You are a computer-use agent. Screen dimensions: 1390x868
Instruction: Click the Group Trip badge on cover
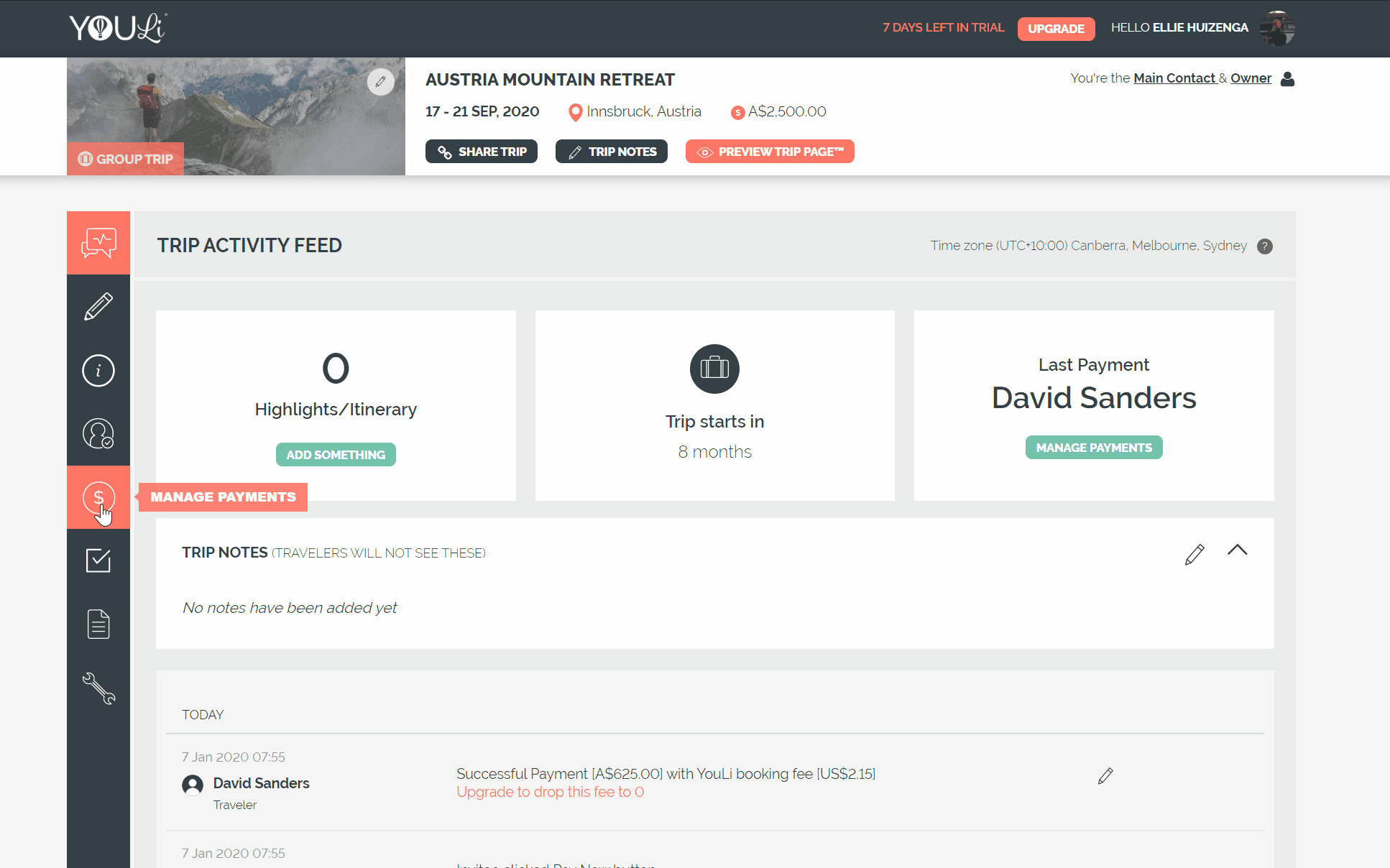126,159
